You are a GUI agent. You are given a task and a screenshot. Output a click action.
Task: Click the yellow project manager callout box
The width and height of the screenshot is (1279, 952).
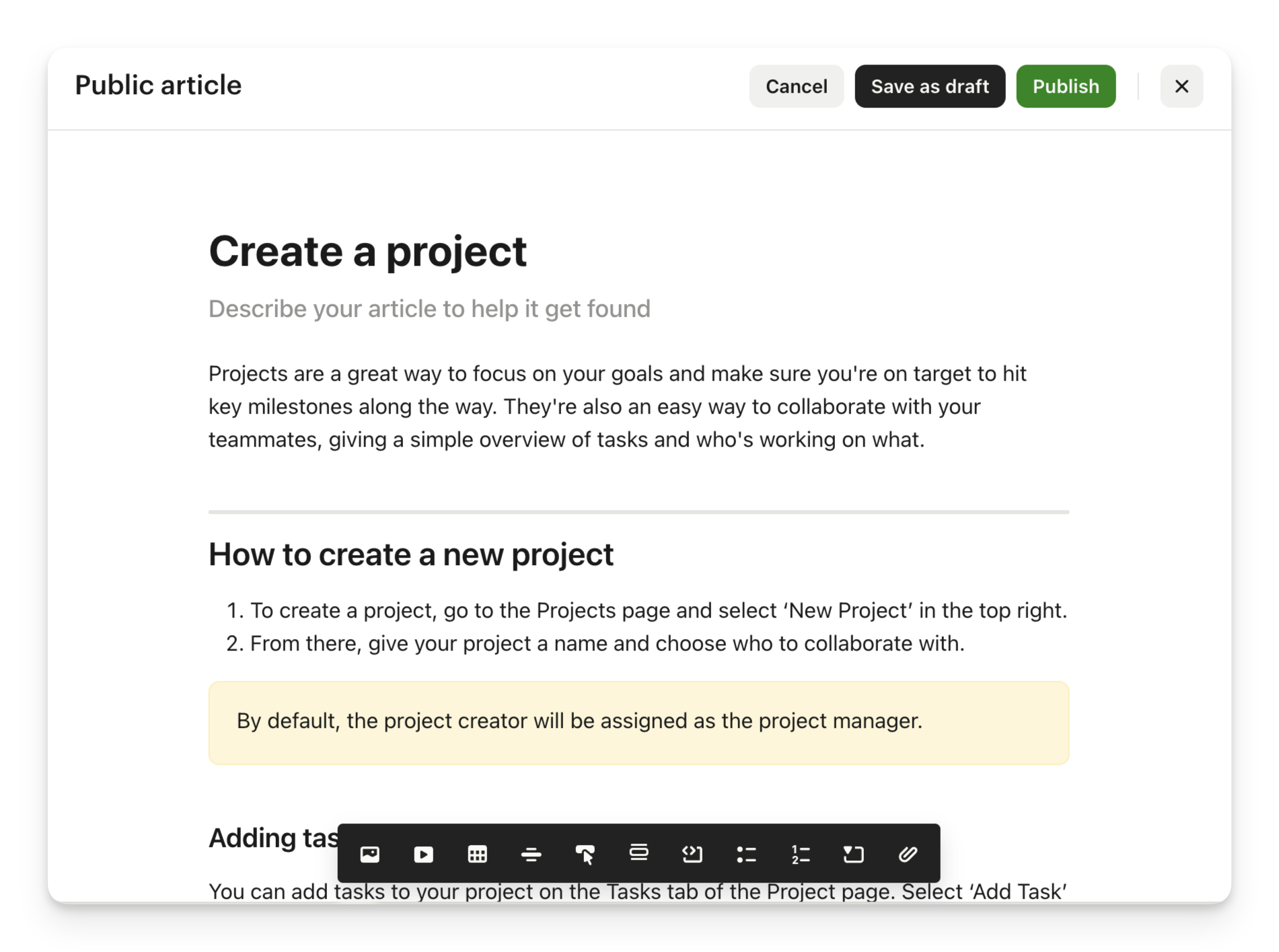click(x=638, y=723)
